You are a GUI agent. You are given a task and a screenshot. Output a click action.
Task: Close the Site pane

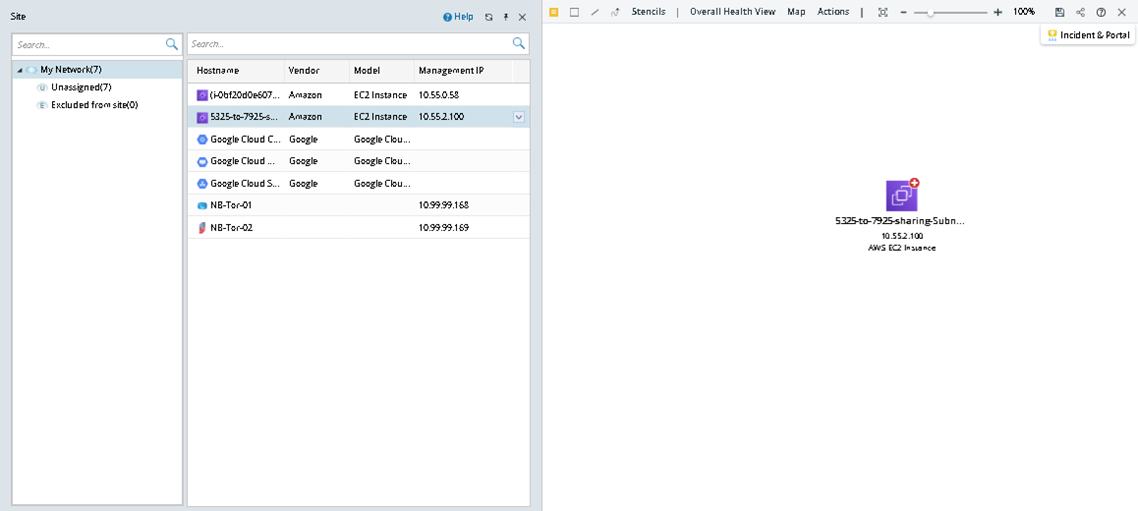click(522, 17)
